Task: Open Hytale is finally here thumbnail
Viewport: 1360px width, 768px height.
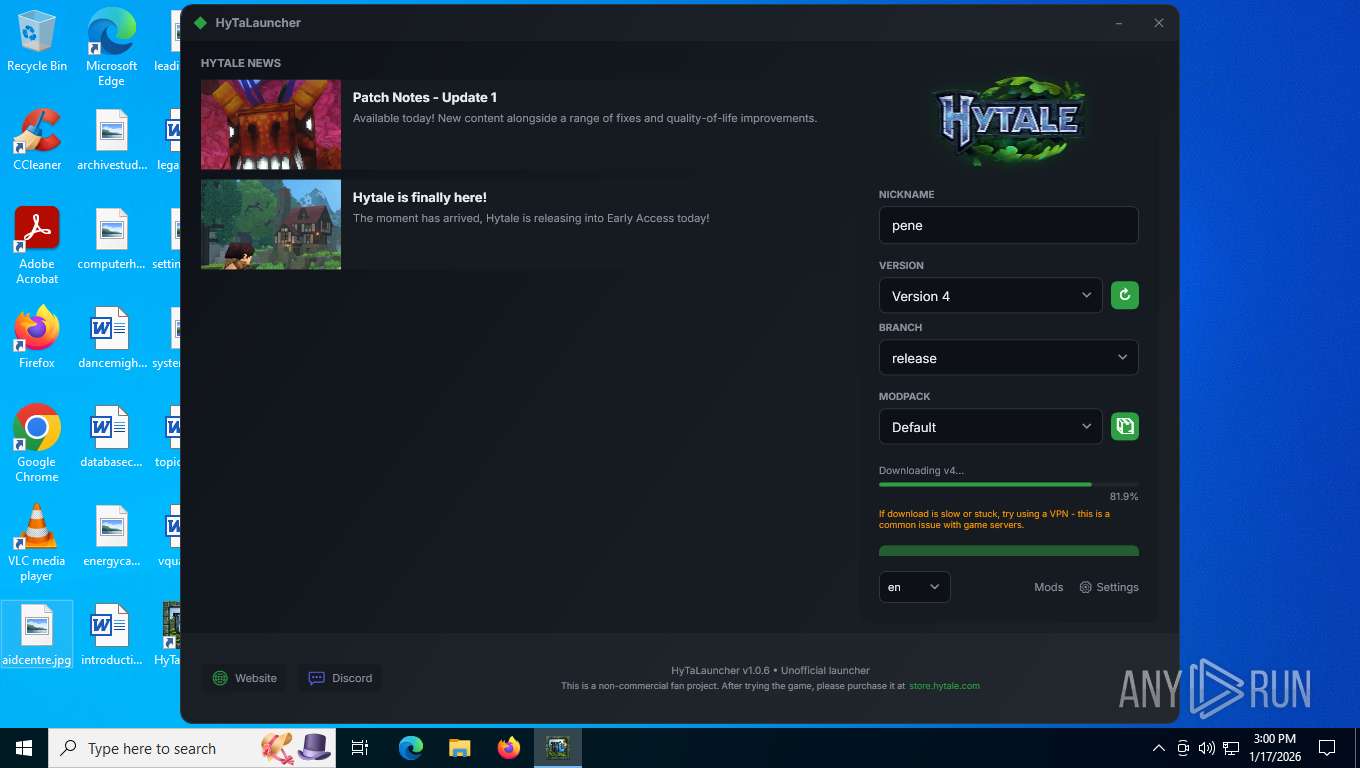Action: [271, 225]
